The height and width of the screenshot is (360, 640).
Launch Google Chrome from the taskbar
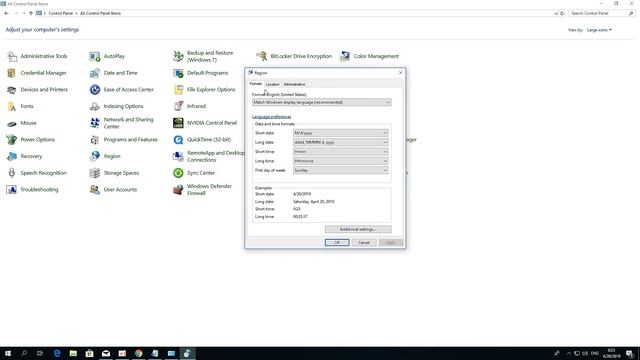click(x=138, y=353)
